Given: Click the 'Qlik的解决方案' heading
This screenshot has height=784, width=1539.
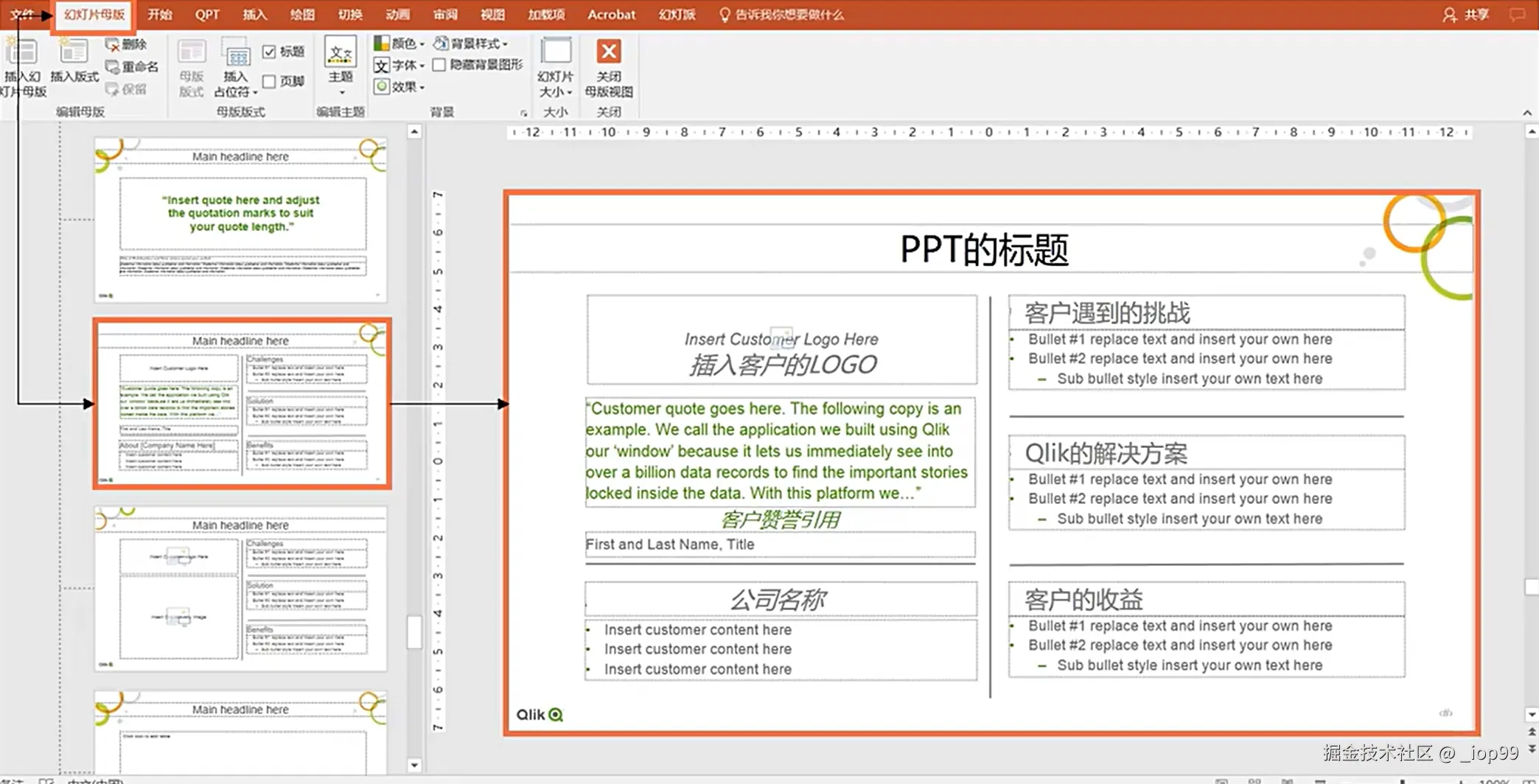Looking at the screenshot, I should [x=1106, y=453].
